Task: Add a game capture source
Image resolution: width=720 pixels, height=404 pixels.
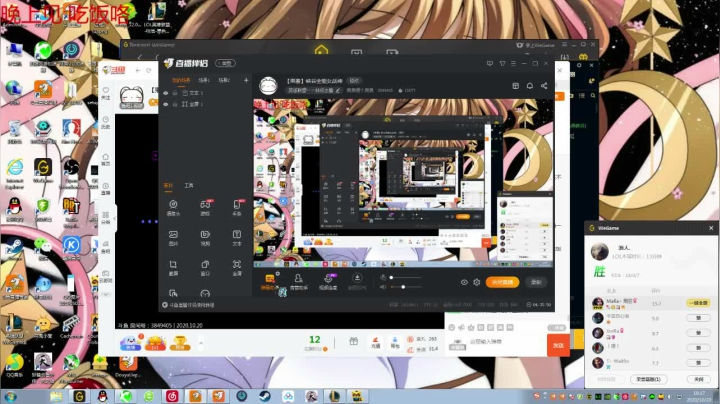Action: tap(205, 208)
